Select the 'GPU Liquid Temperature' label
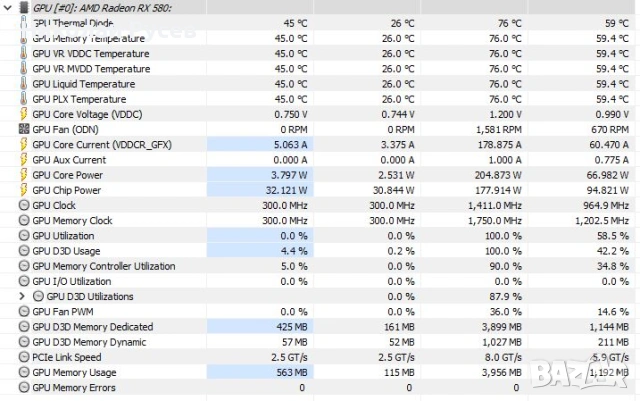The width and height of the screenshot is (640, 401). click(x=84, y=84)
